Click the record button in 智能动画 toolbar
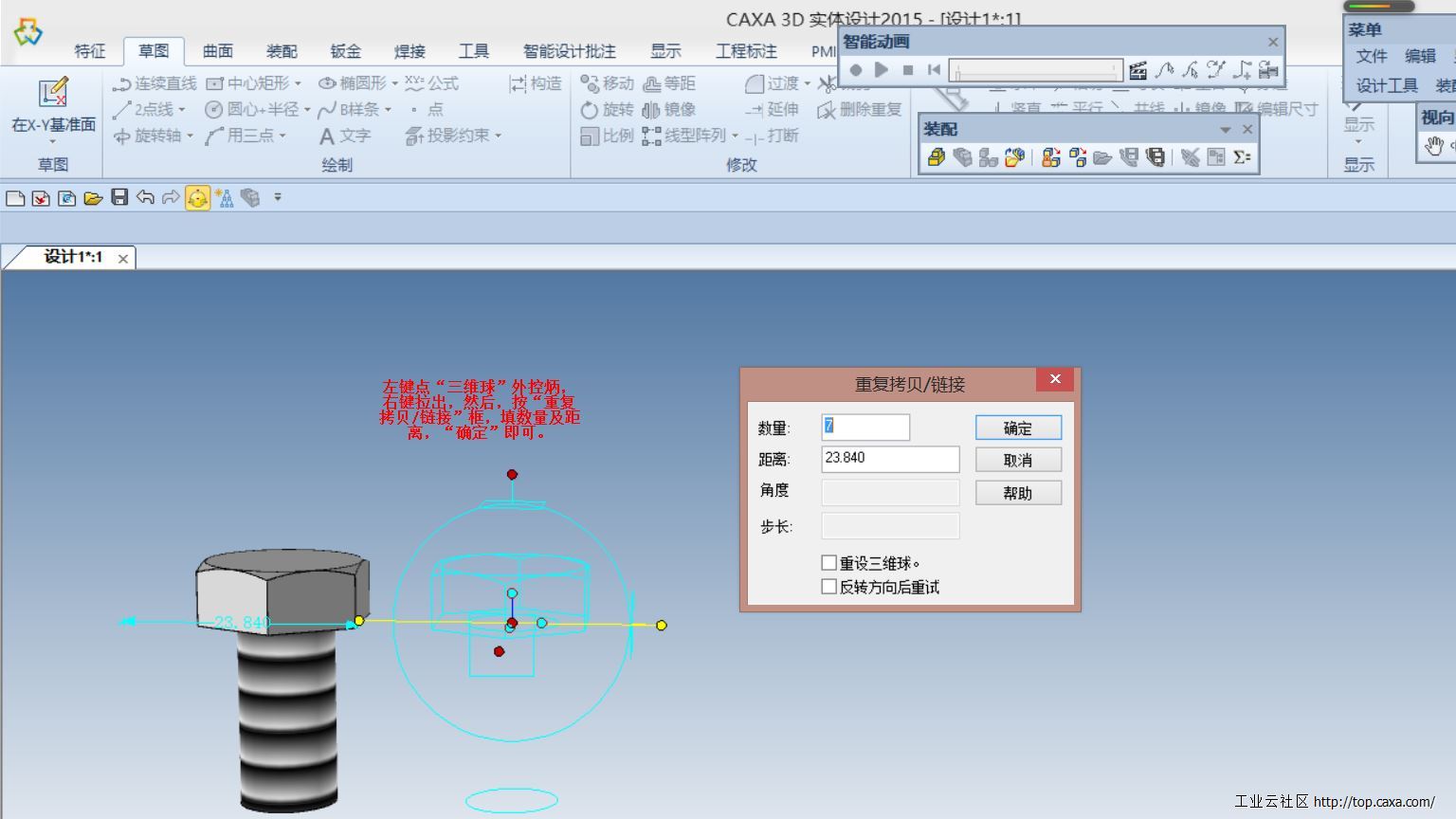 (856, 69)
